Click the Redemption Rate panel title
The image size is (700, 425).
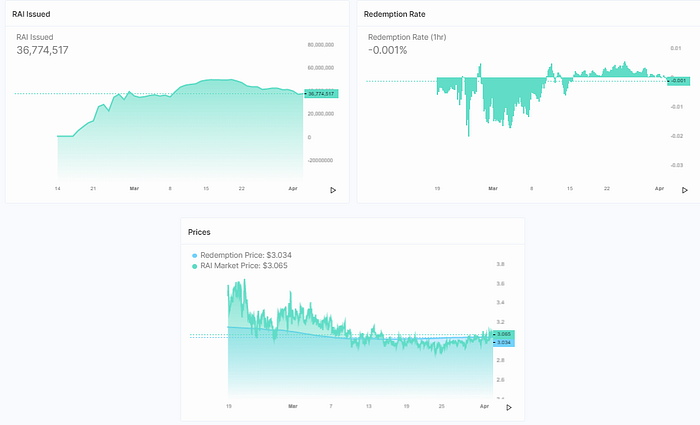pos(394,14)
